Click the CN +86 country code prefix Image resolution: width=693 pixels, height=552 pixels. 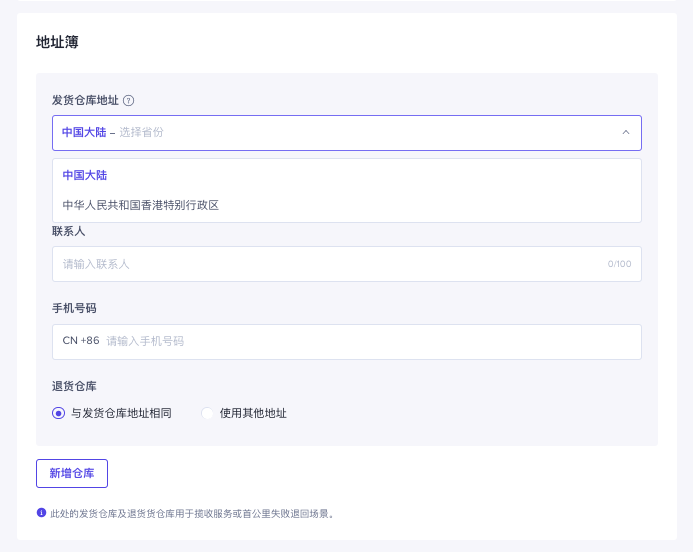coord(81,341)
